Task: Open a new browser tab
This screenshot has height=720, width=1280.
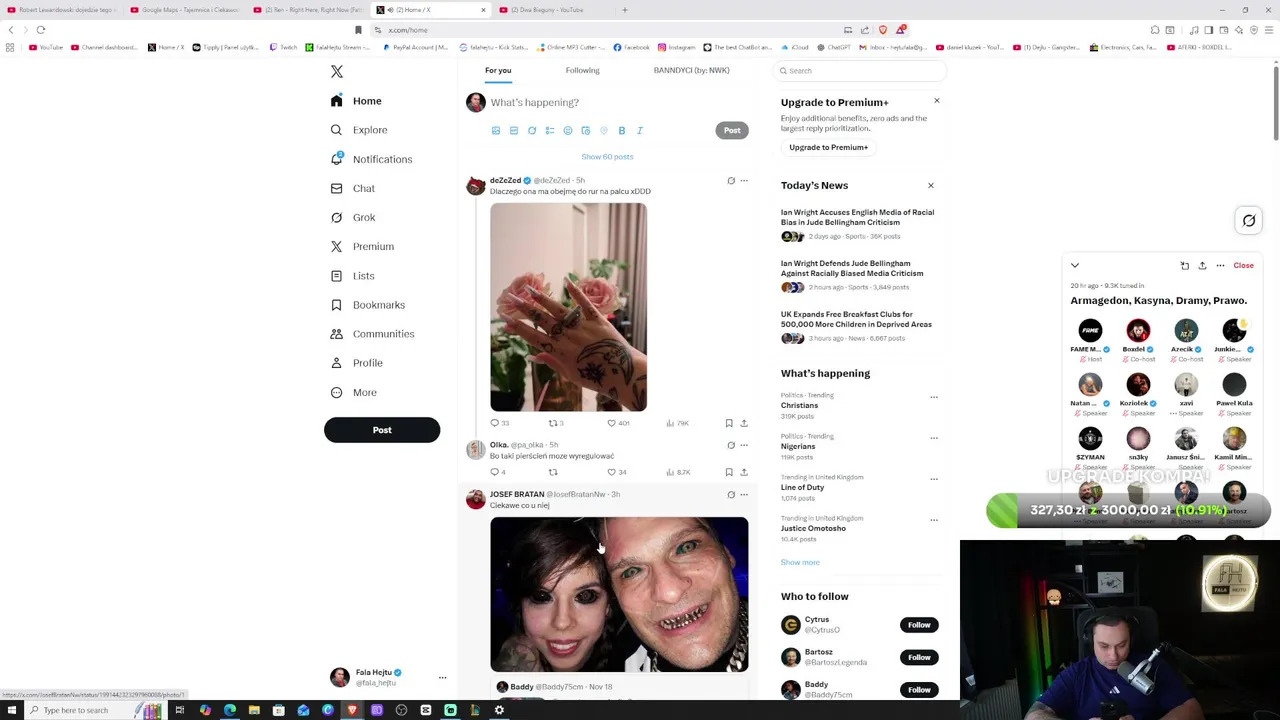Action: point(625,10)
